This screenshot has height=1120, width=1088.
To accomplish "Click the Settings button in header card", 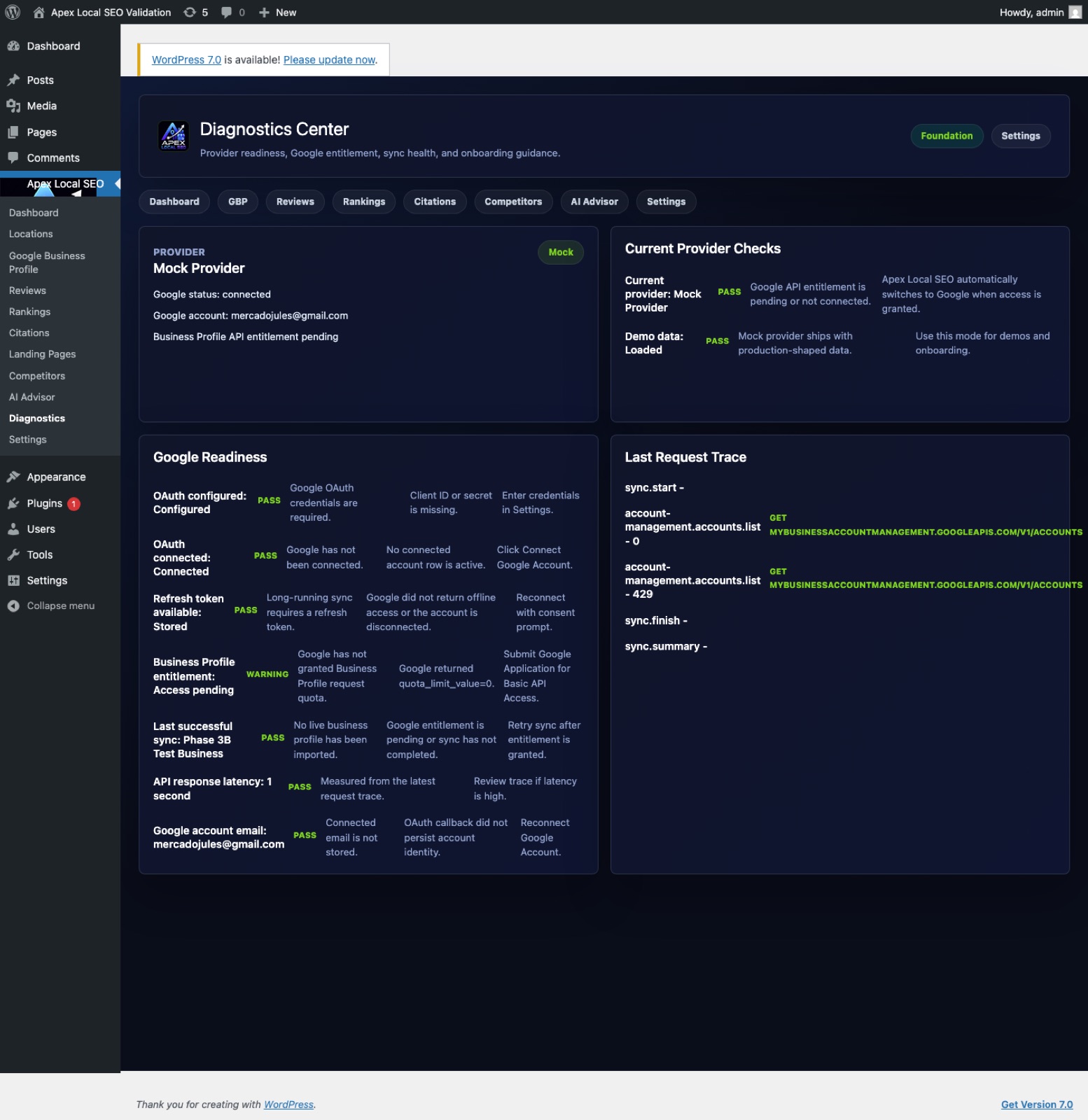I will click(1020, 136).
